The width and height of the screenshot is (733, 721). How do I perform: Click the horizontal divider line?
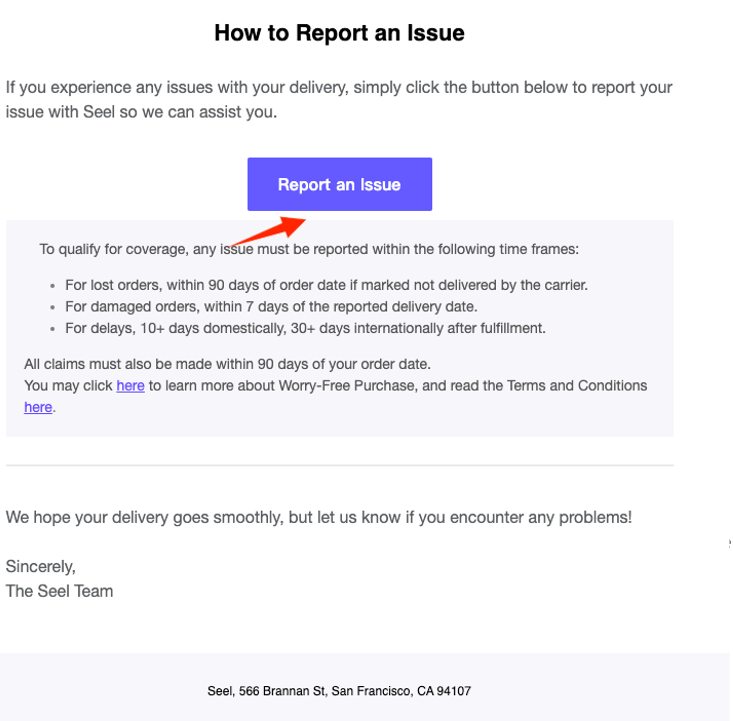pyautogui.click(x=339, y=465)
